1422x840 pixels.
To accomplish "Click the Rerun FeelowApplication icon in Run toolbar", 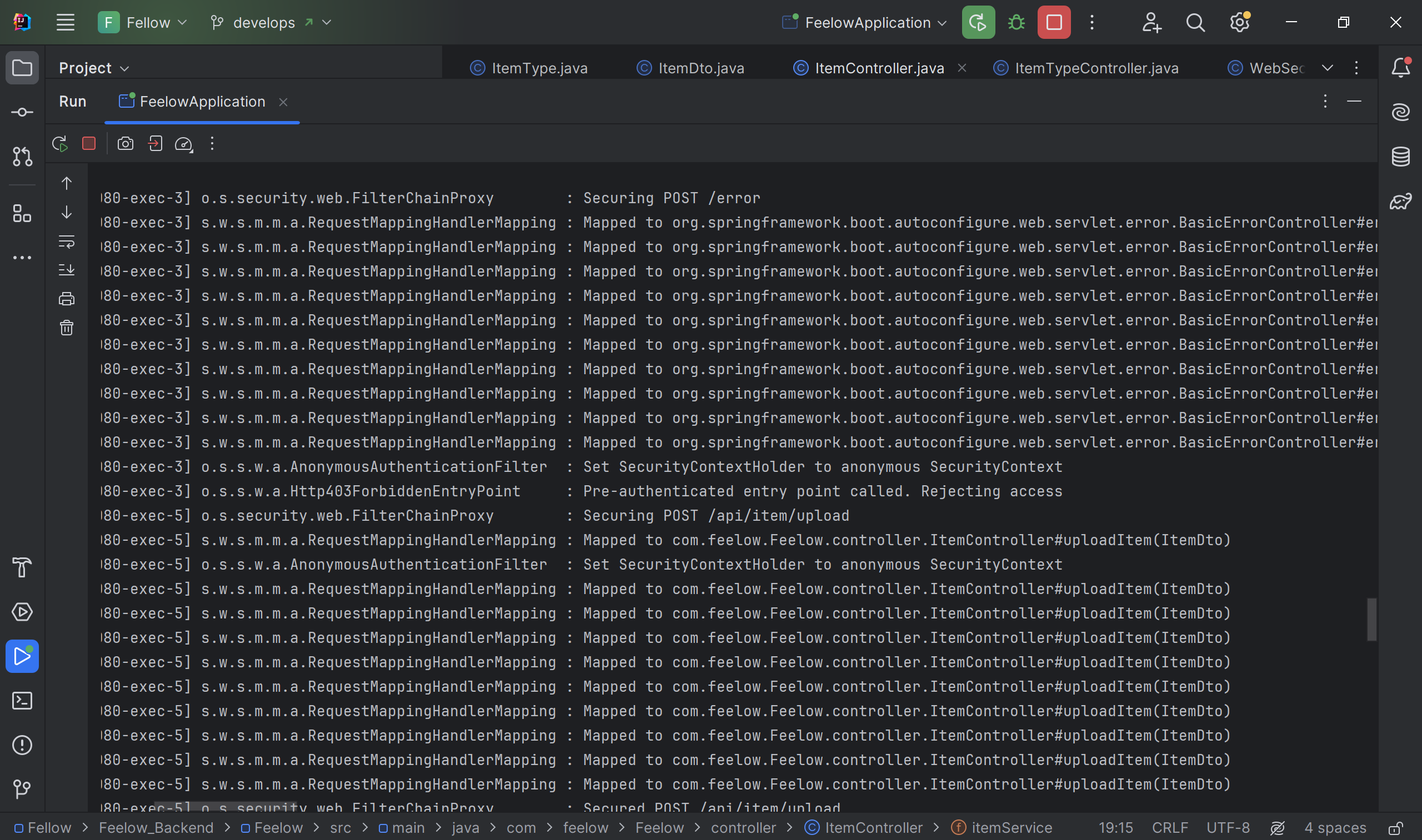I will pos(60,144).
